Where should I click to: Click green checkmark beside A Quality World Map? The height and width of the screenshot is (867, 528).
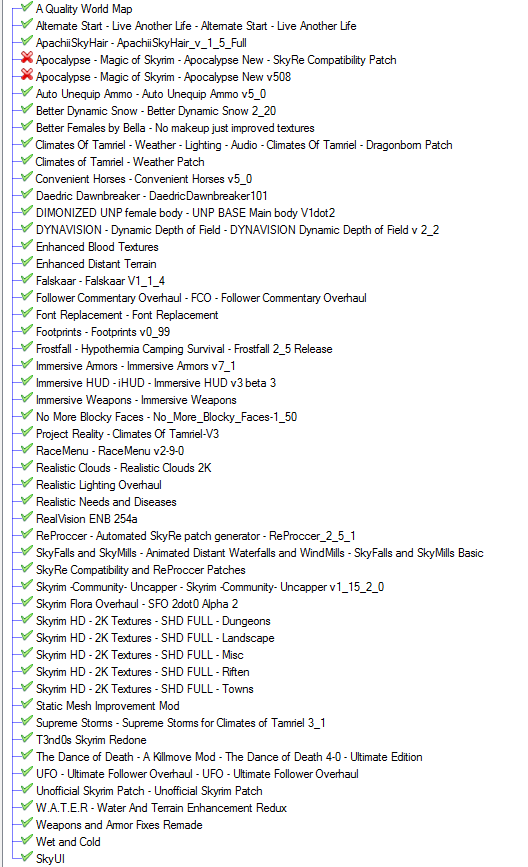click(x=27, y=7)
